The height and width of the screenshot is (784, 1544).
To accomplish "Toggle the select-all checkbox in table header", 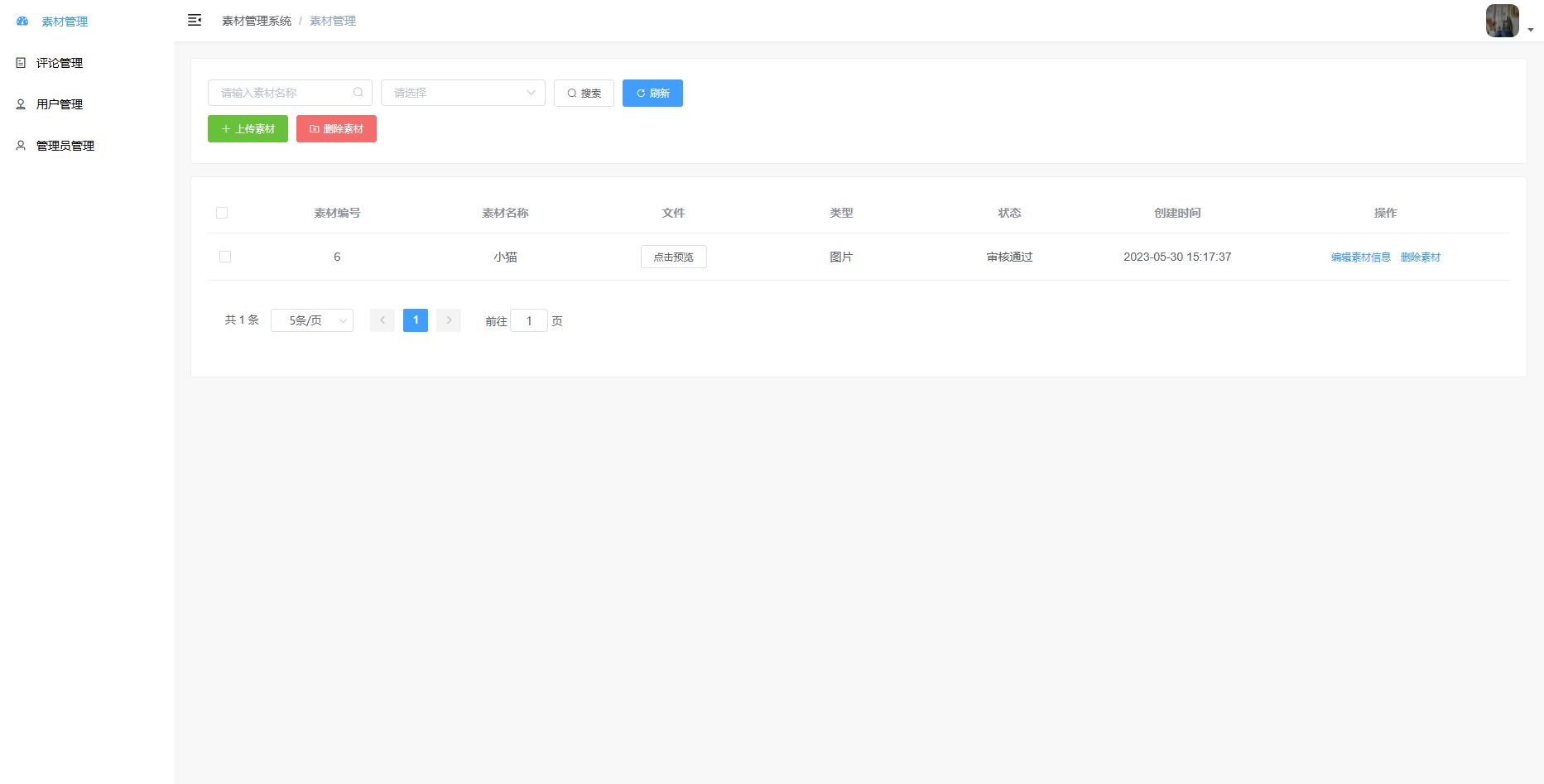I will [x=222, y=213].
